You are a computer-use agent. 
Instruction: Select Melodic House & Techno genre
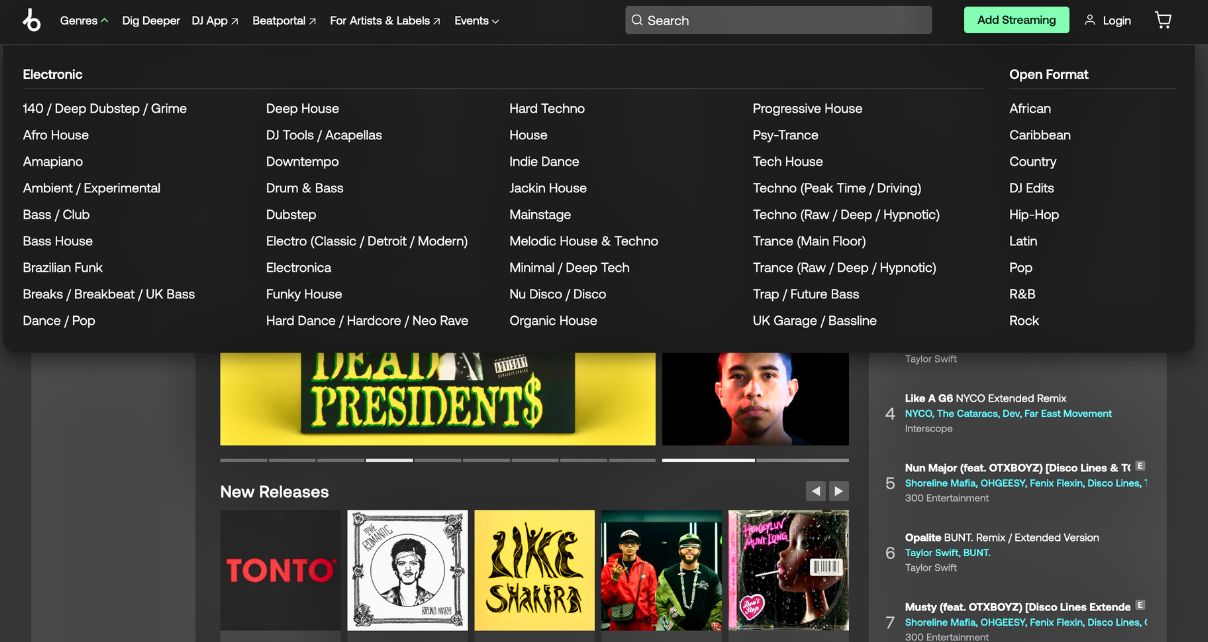pyautogui.click(x=583, y=241)
